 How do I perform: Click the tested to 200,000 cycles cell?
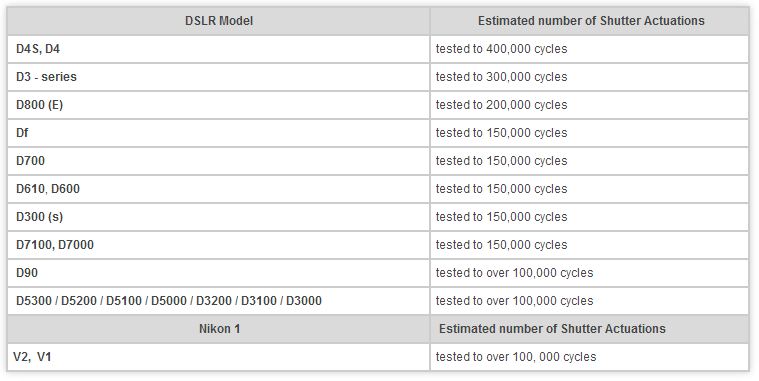coord(590,105)
